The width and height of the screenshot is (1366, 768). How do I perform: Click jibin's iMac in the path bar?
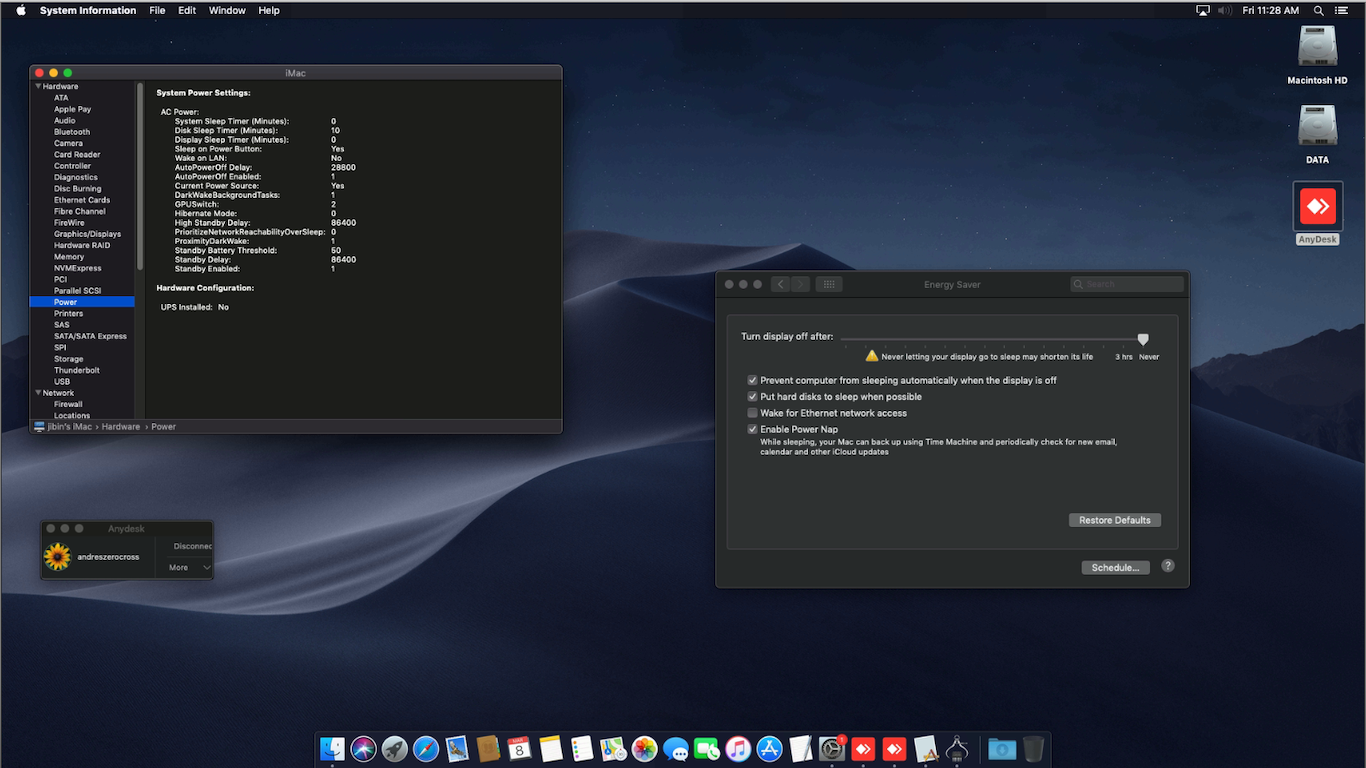pyautogui.click(x=70, y=426)
